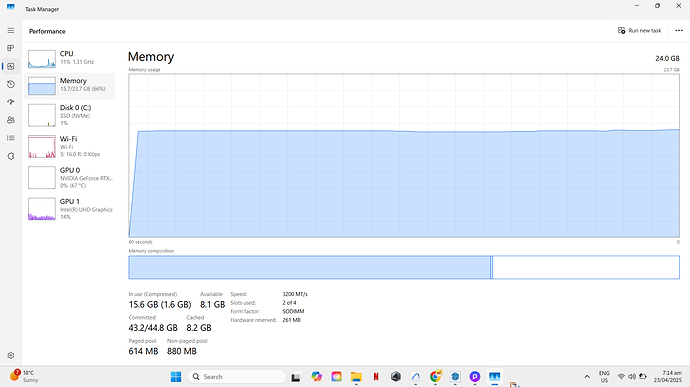The image size is (690, 387).
Task: Click the Committed value 43.2/44.8 GB
Action: point(153,328)
